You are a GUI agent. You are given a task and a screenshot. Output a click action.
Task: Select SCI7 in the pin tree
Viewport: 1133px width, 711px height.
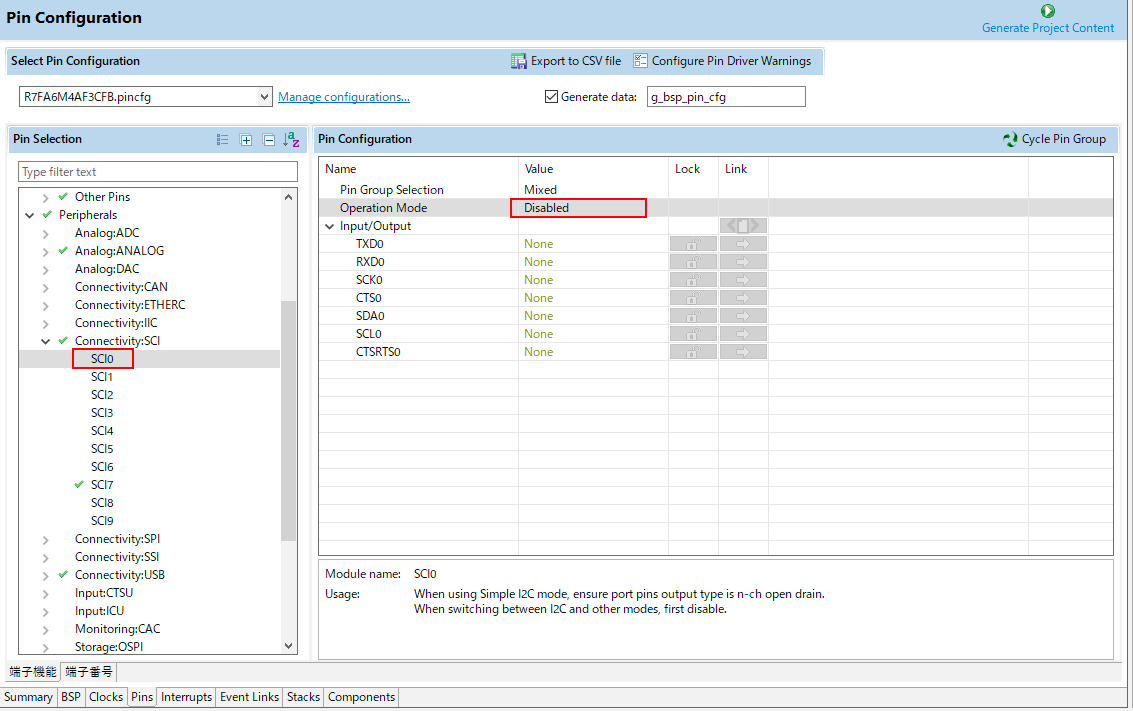(102, 485)
